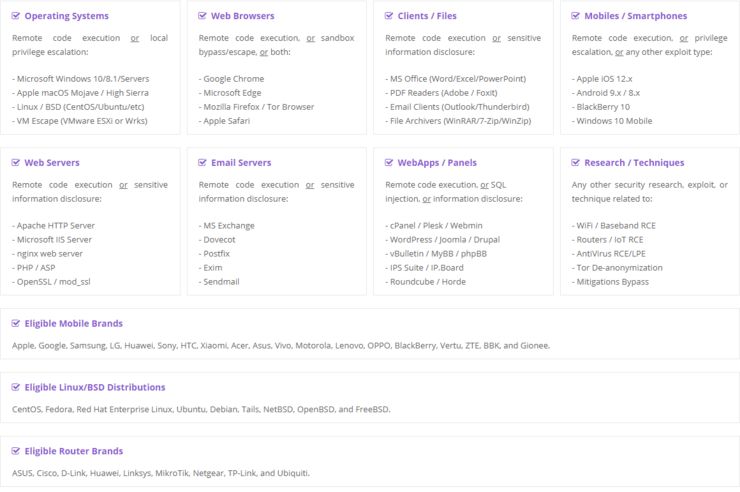Select the Research / Techniques heading
Image resolution: width=740 pixels, height=492 pixels.
click(x=636, y=162)
